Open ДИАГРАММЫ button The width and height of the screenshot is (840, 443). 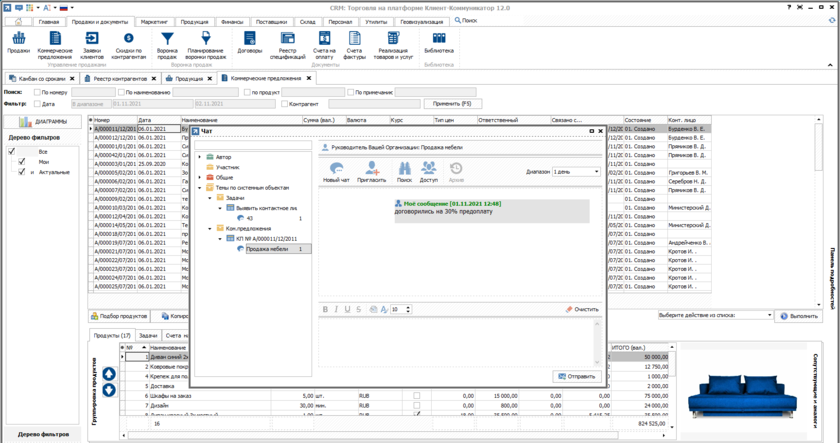click(x=43, y=122)
